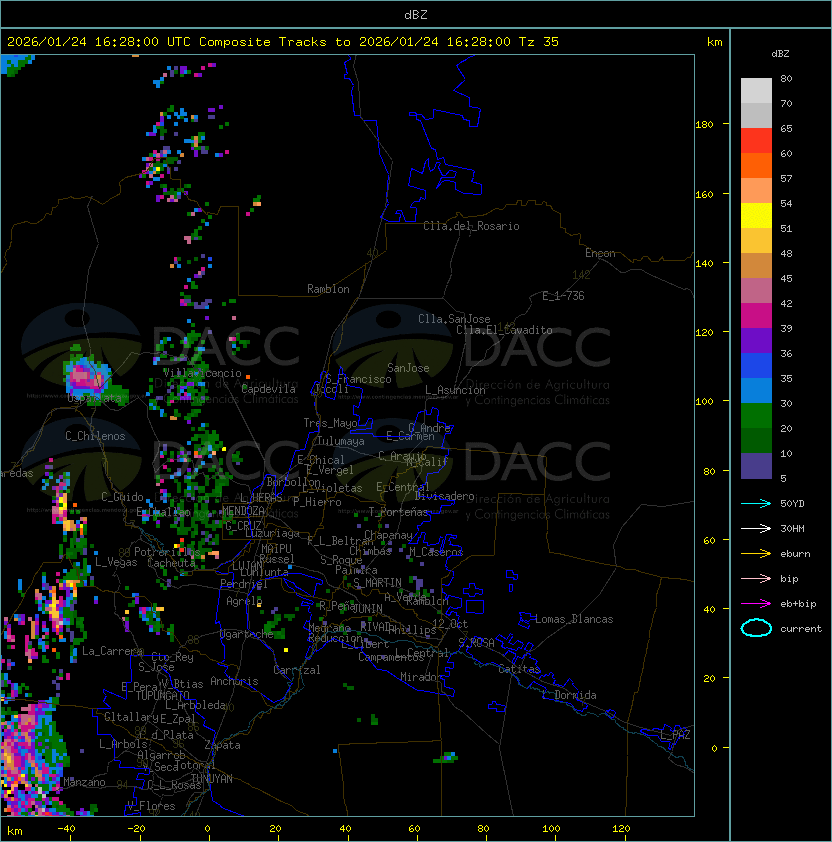Pick the green 20-30 dBZ swatch

756,415
